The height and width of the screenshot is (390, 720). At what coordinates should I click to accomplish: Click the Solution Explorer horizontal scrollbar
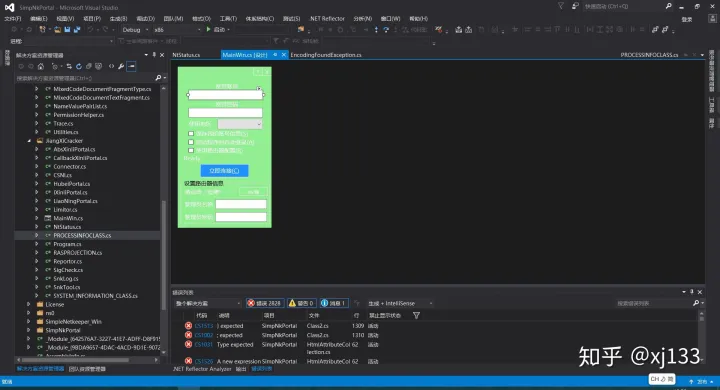87,360
